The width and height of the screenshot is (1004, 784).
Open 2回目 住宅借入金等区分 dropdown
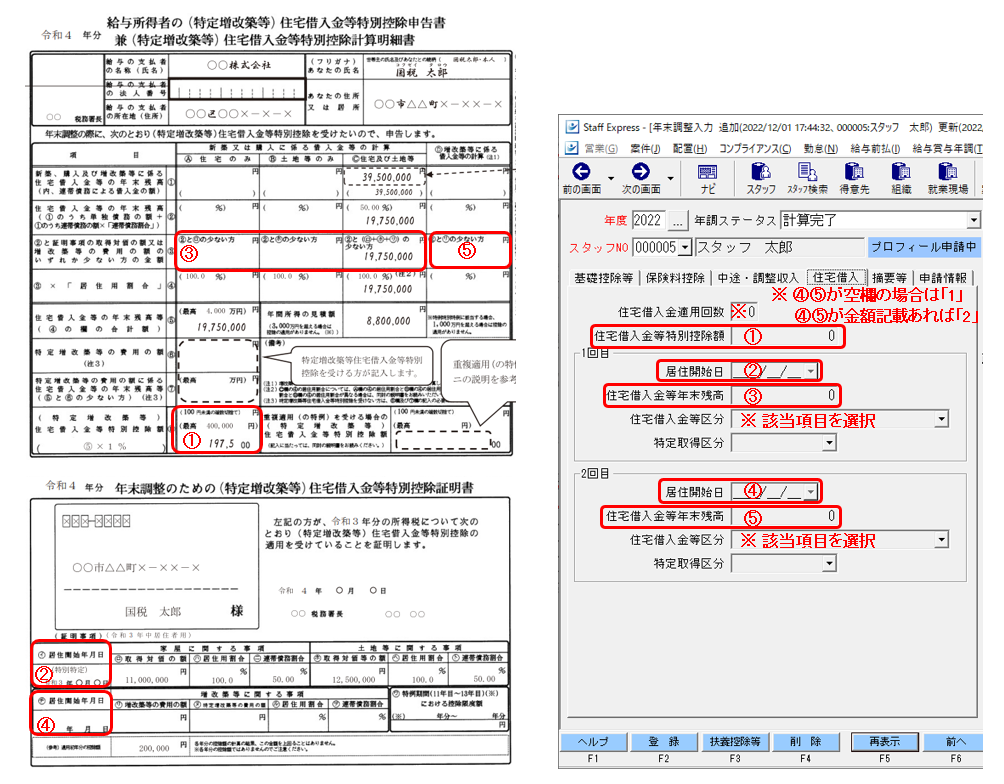(941, 540)
